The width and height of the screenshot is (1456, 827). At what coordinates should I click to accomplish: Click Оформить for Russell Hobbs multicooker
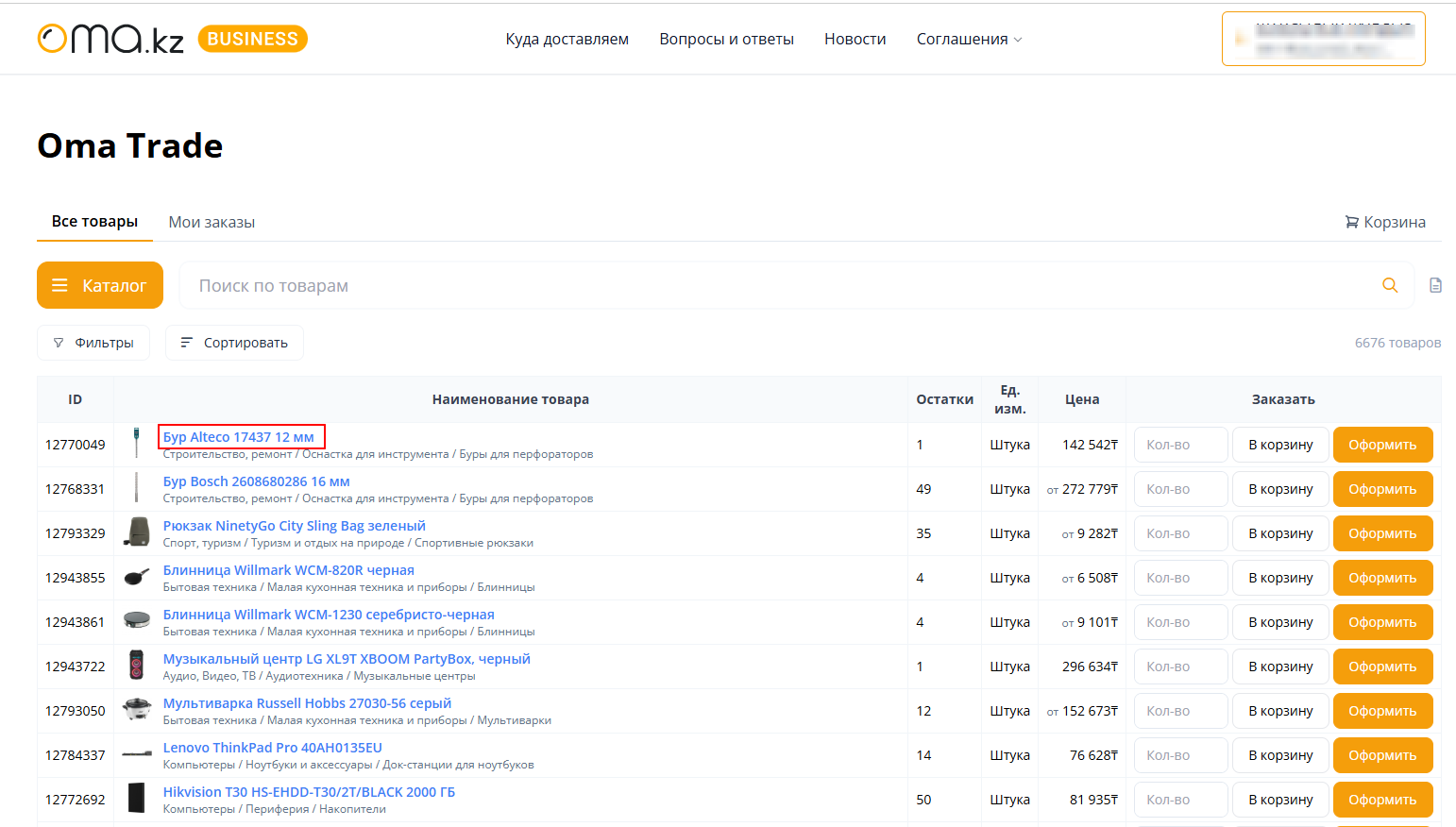point(1382,711)
